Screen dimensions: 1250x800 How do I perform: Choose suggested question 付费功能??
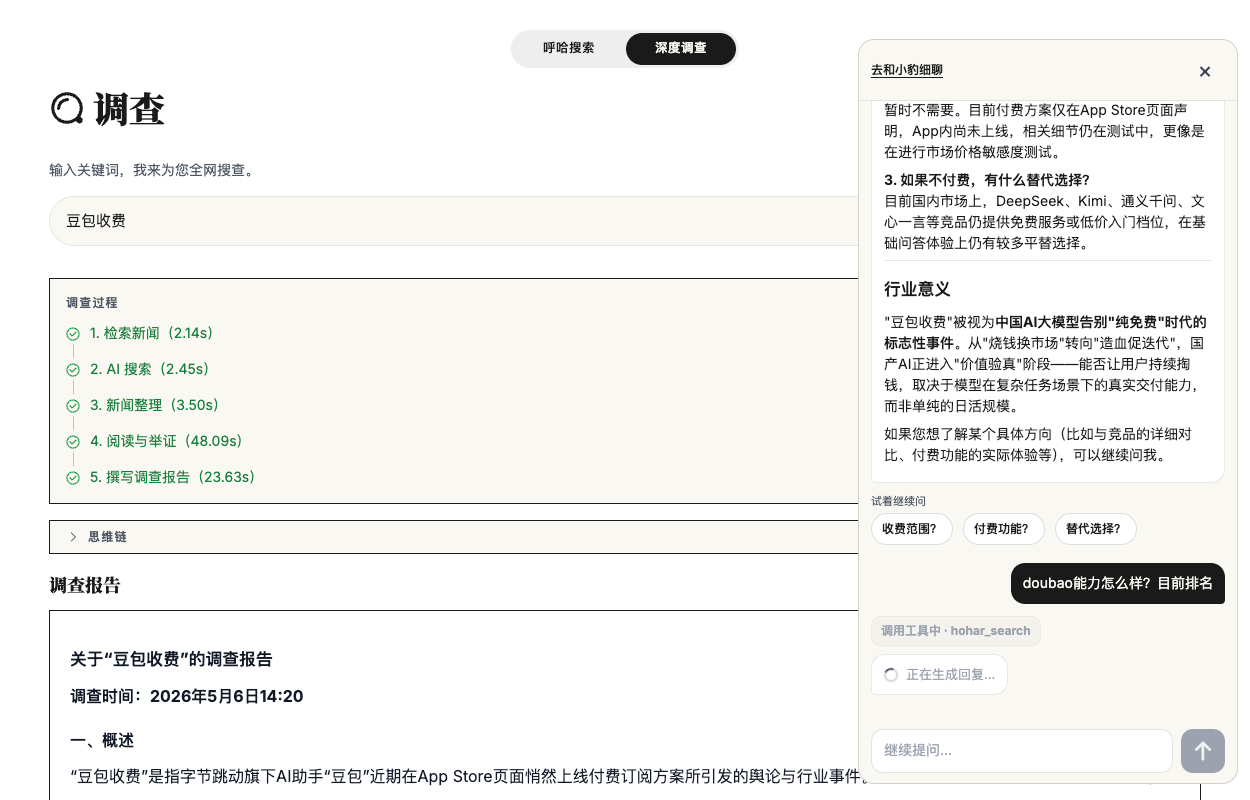coord(1004,529)
